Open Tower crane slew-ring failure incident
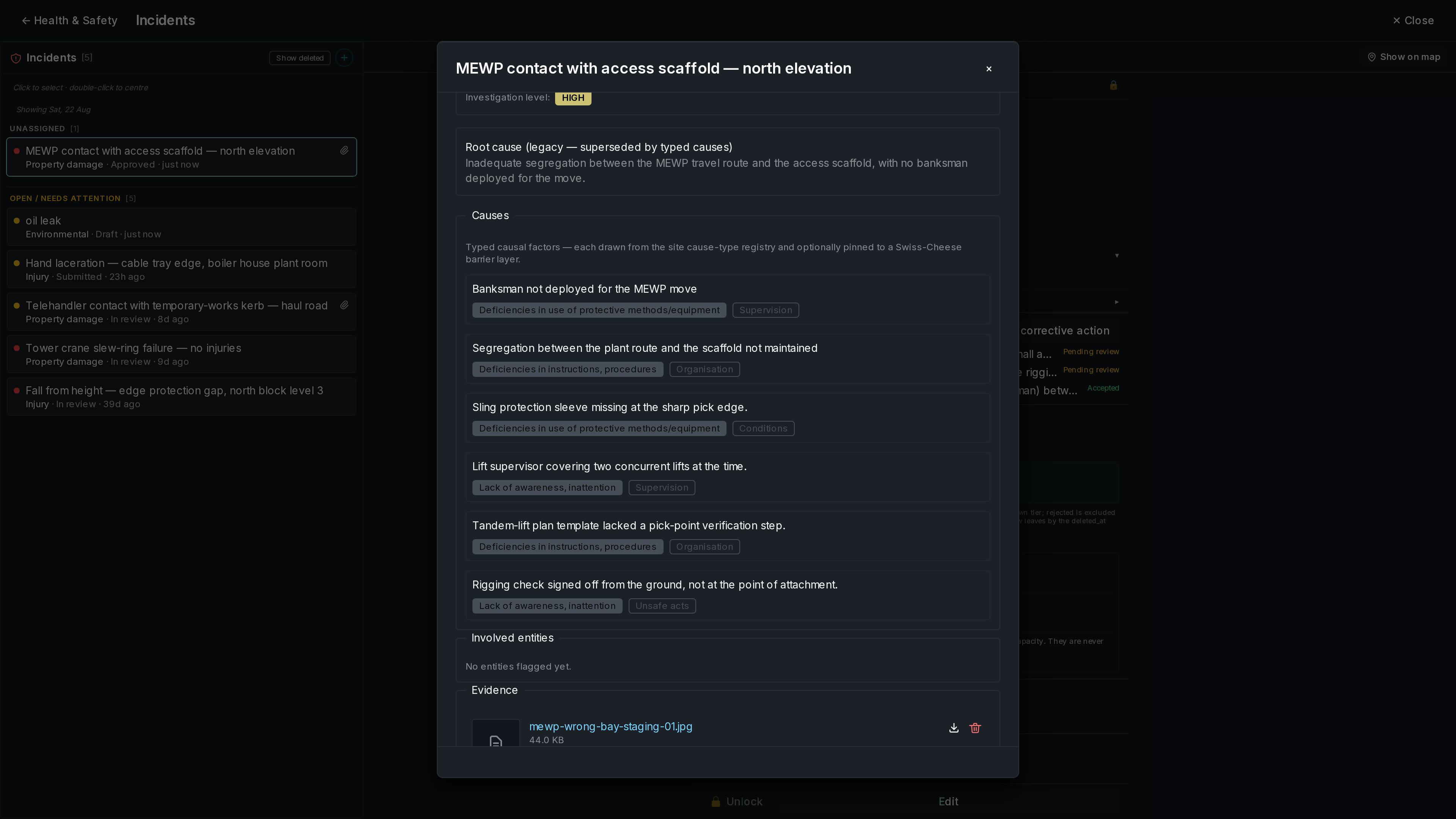The height and width of the screenshot is (819, 1456). tap(182, 354)
